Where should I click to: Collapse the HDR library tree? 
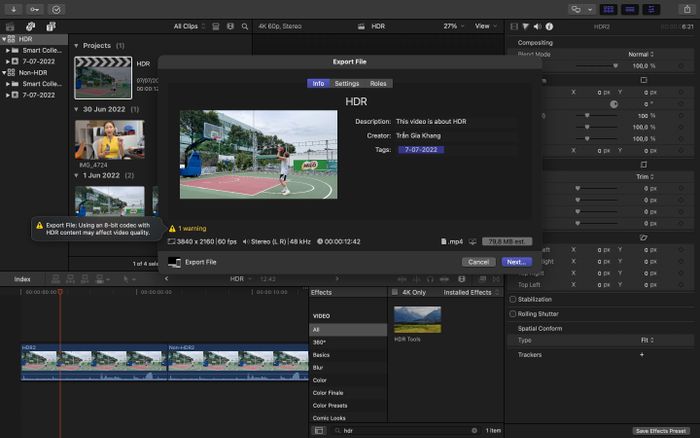click(x=4, y=39)
